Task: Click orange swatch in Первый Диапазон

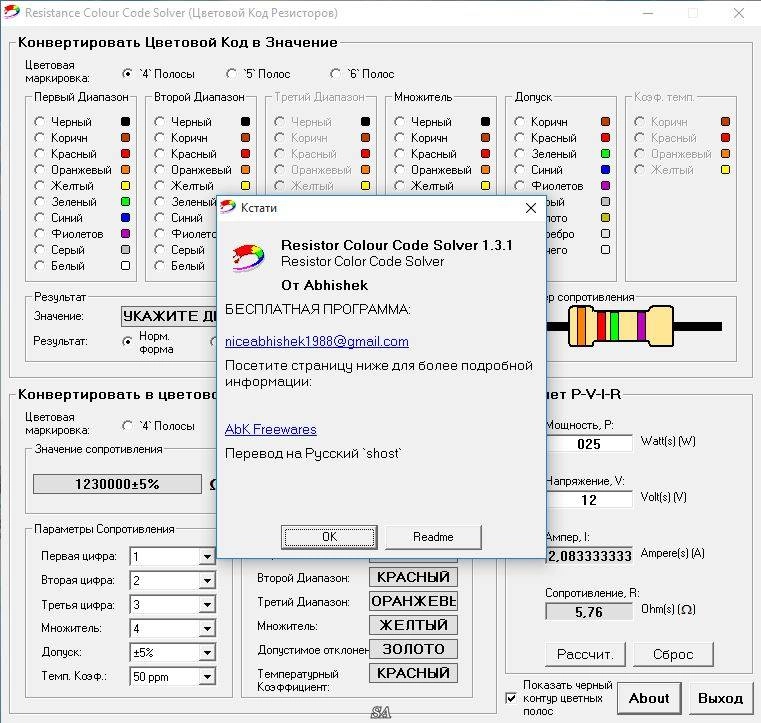Action: pyautogui.click(x=125, y=169)
